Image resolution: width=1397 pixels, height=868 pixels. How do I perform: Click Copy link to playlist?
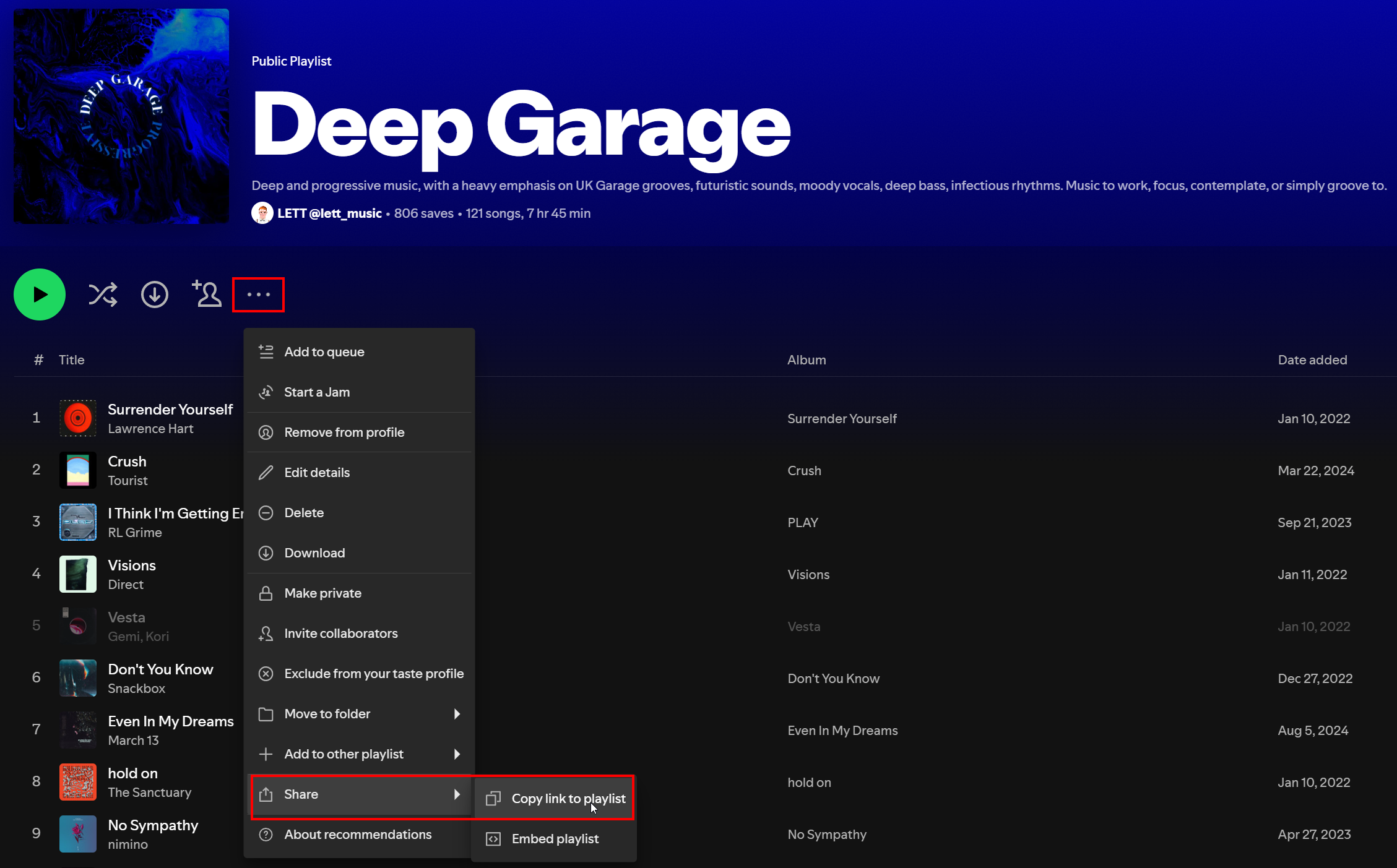568,799
